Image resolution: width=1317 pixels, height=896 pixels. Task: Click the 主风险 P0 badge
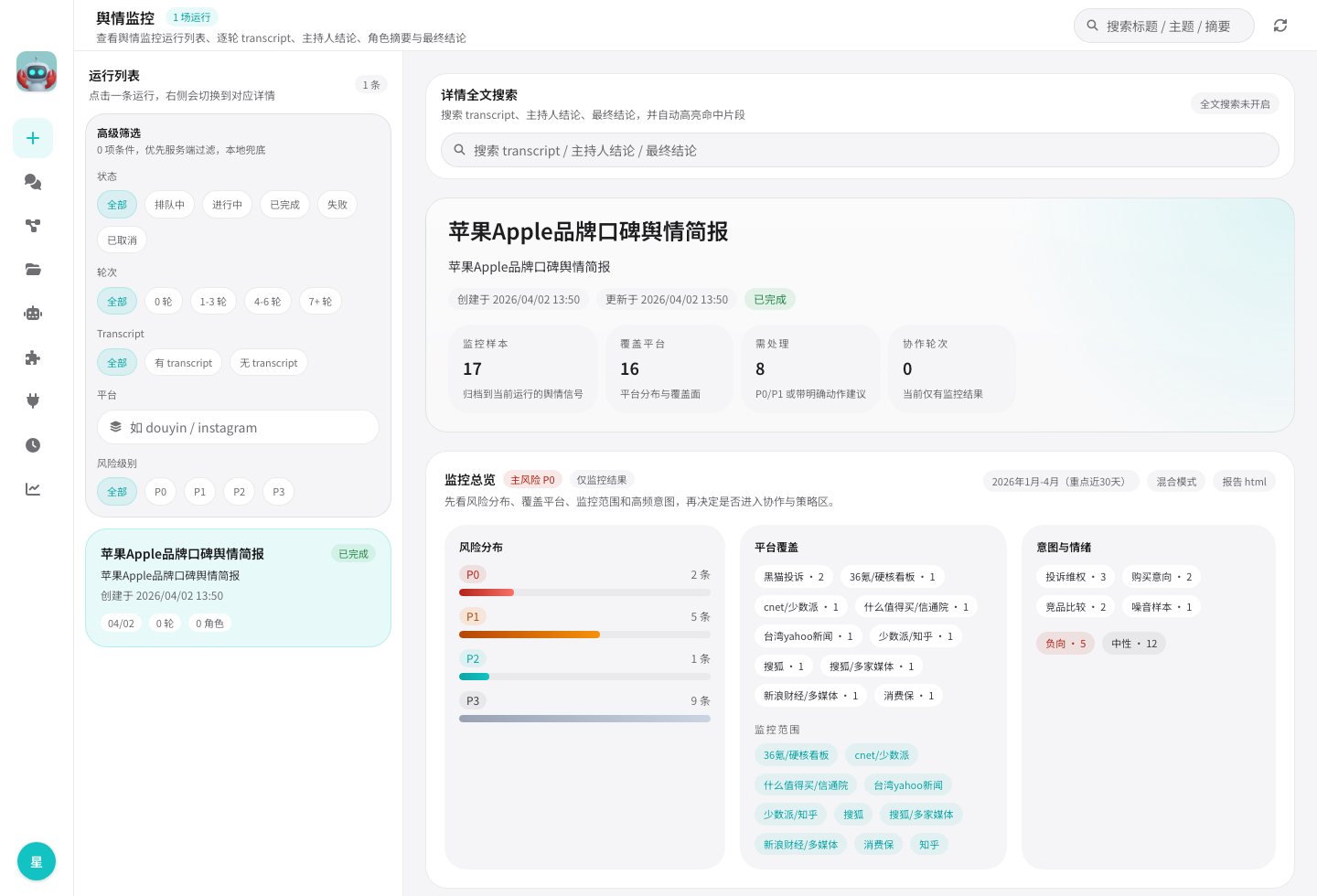pos(532,480)
